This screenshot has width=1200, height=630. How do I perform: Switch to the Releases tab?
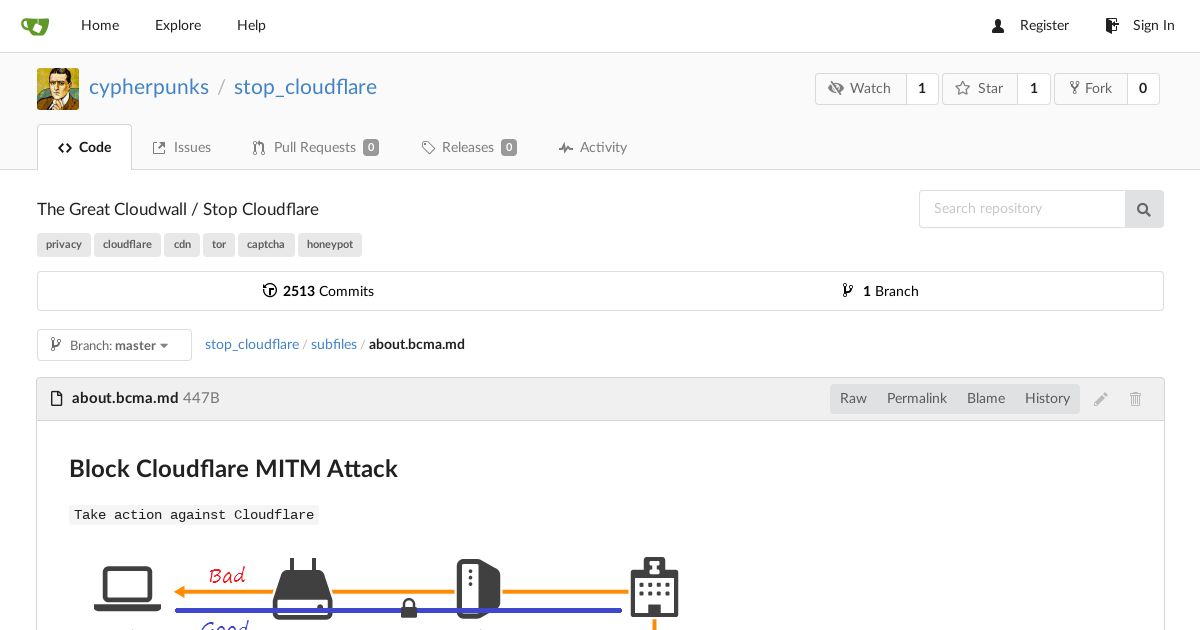[x=469, y=148]
